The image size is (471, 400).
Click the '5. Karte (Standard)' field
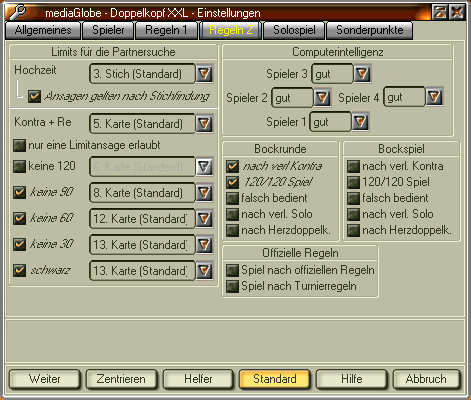pos(142,124)
